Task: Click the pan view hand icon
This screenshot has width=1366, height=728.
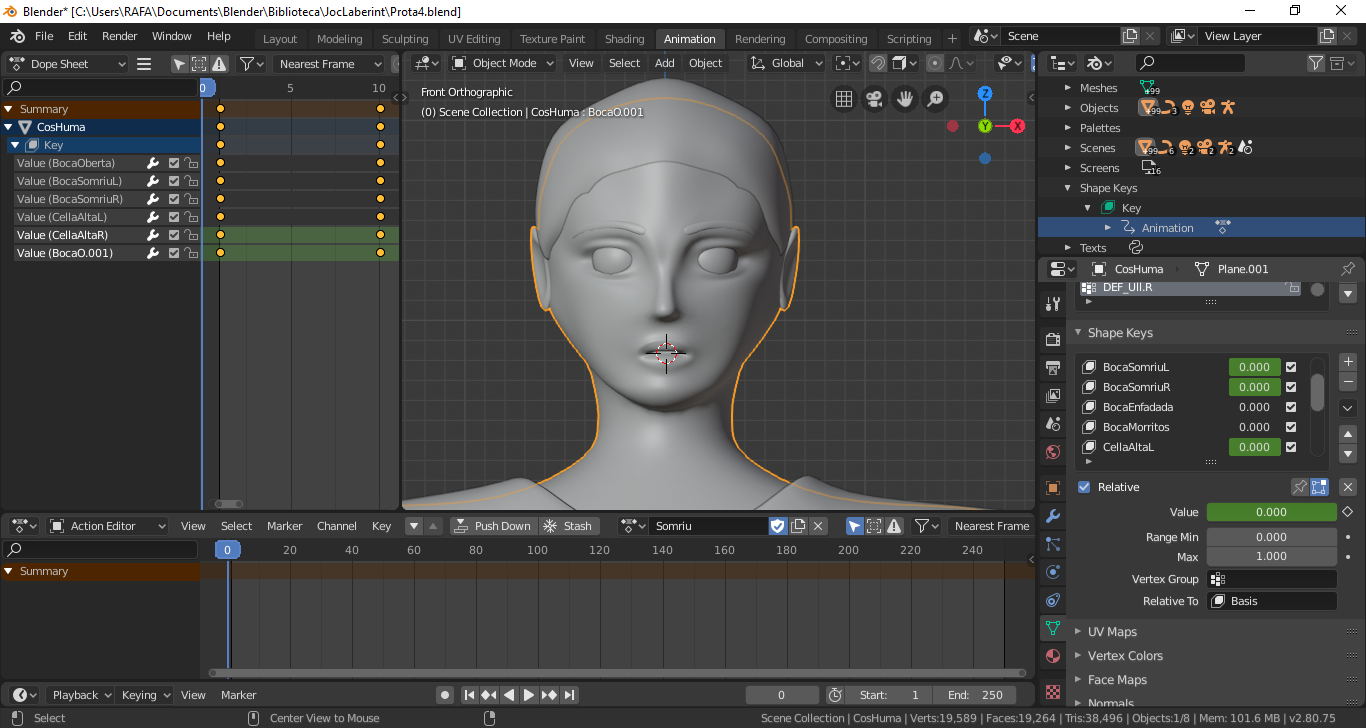Action: tap(905, 99)
